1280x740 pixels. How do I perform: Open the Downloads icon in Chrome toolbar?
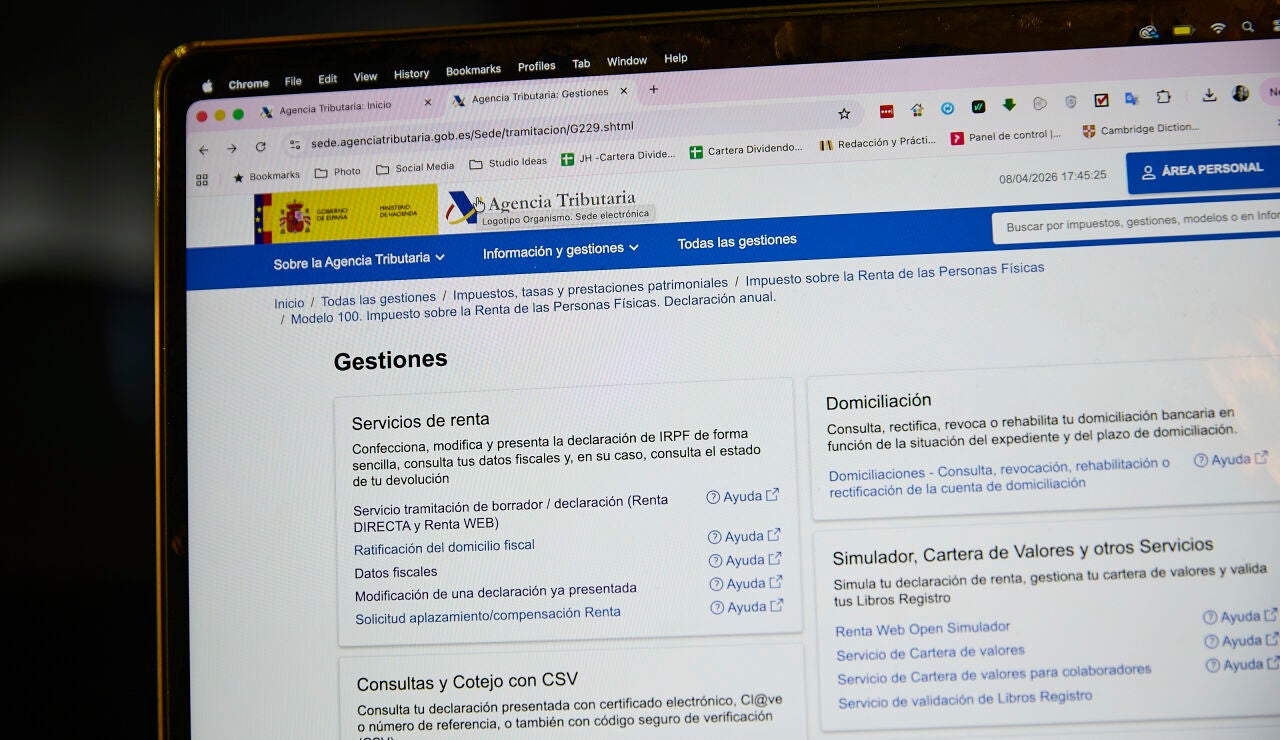click(1210, 96)
